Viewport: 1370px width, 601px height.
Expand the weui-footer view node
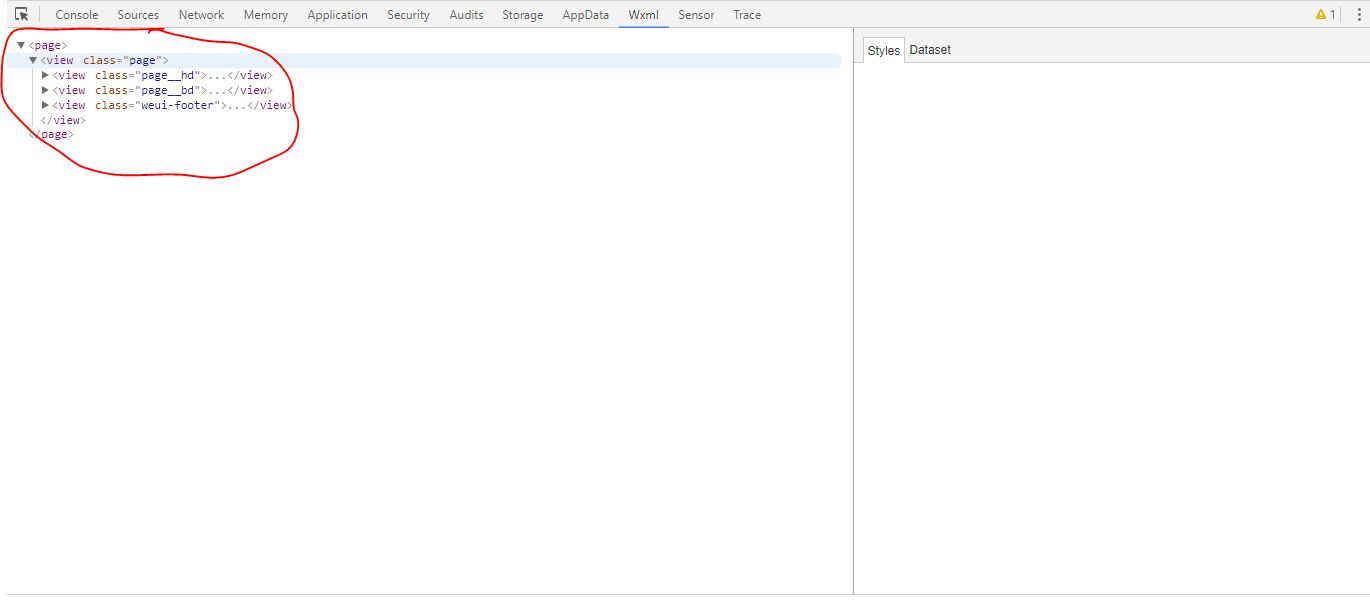45,105
